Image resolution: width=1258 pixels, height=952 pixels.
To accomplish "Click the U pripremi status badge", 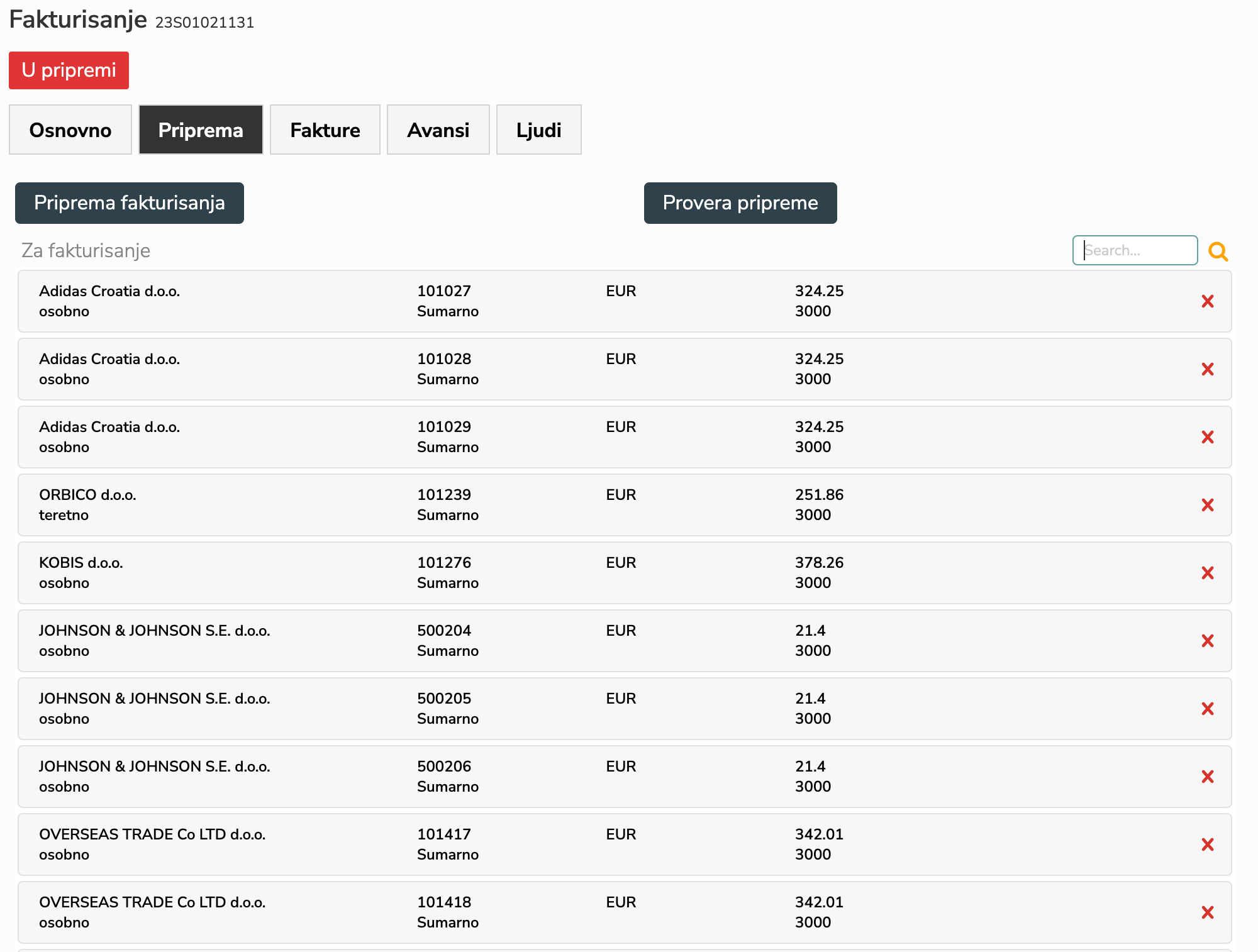I will [69, 70].
